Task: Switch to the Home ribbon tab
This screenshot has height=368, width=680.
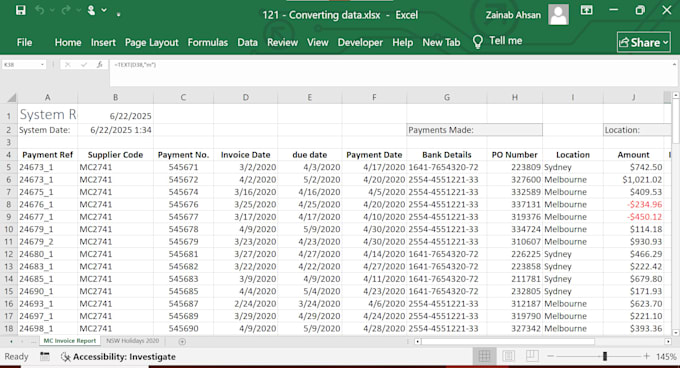Action: (x=68, y=42)
